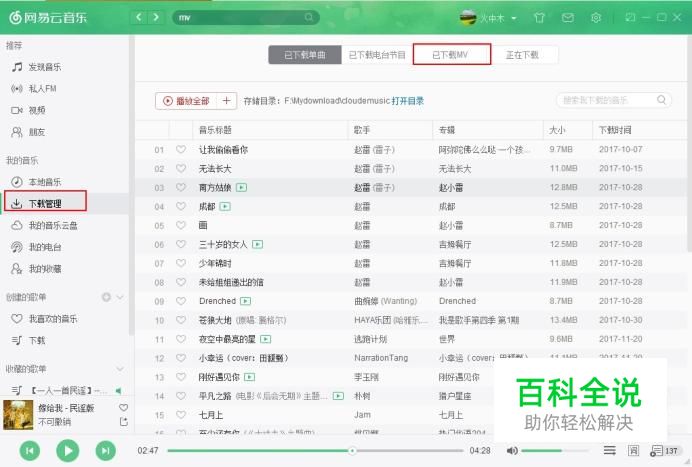Switch to 已下载单曲 tab
The image size is (692, 467).
(x=305, y=55)
